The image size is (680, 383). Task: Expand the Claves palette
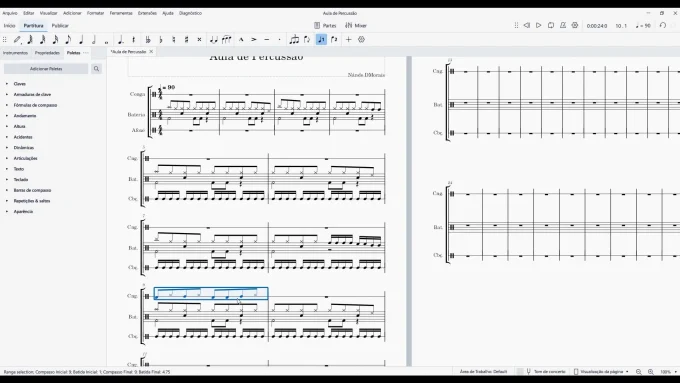pyautogui.click(x=20, y=84)
